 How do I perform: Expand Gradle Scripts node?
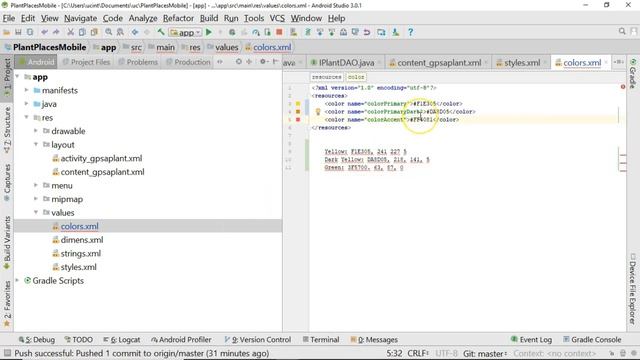[18, 280]
